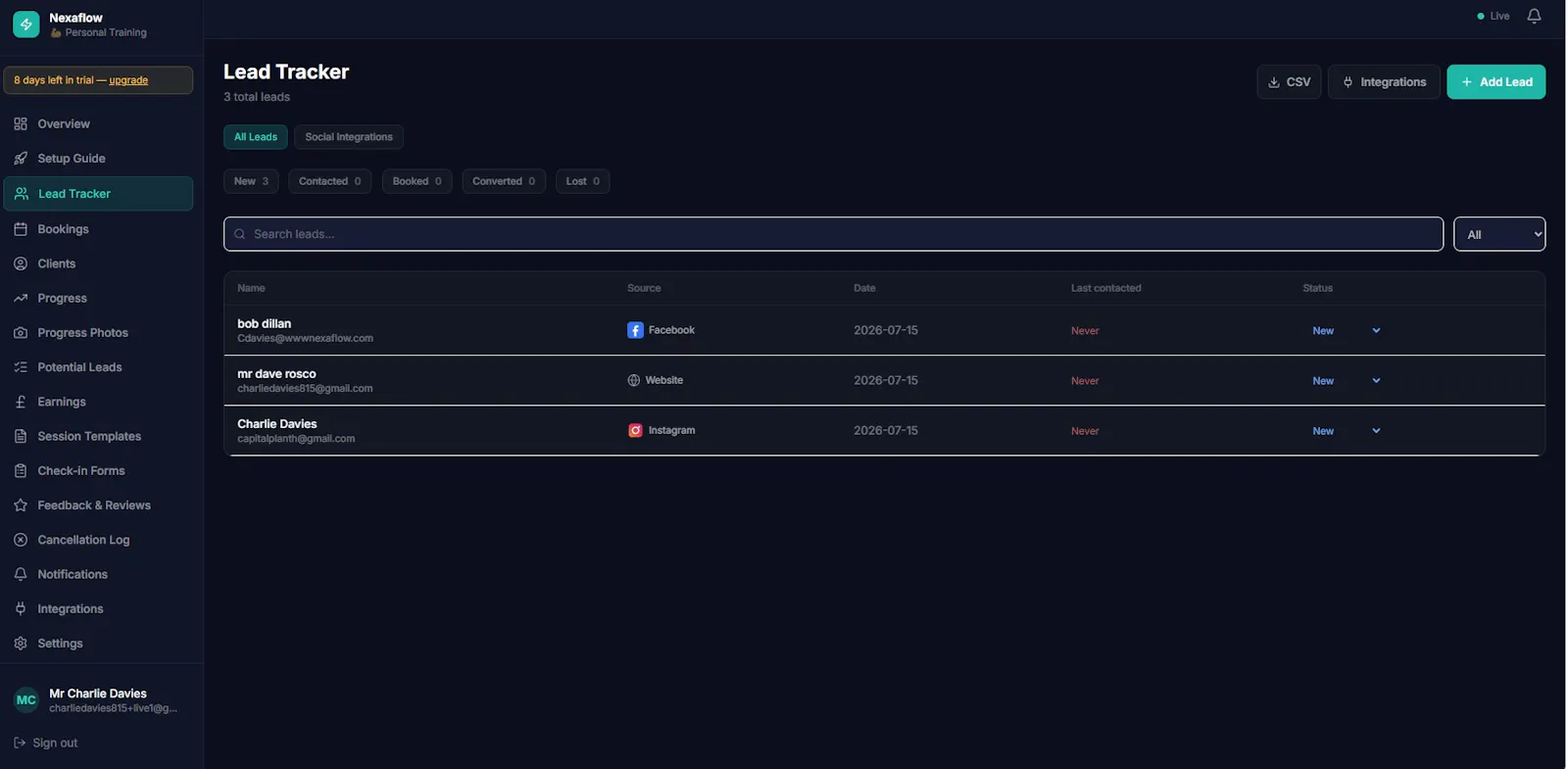Filter by Contacted leads chip
The height and width of the screenshot is (769, 1568).
coord(329,181)
